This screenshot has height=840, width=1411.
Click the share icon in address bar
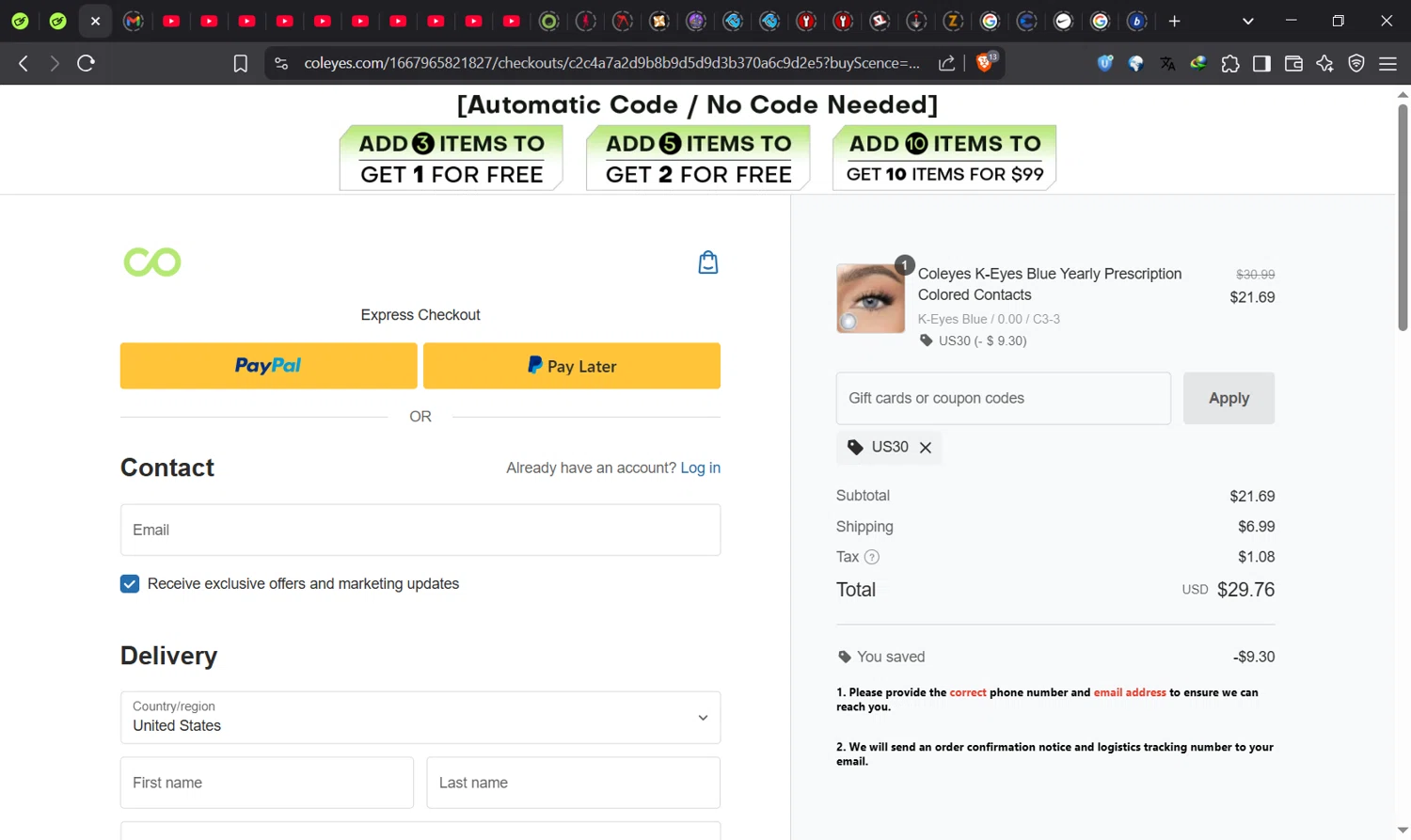947,63
